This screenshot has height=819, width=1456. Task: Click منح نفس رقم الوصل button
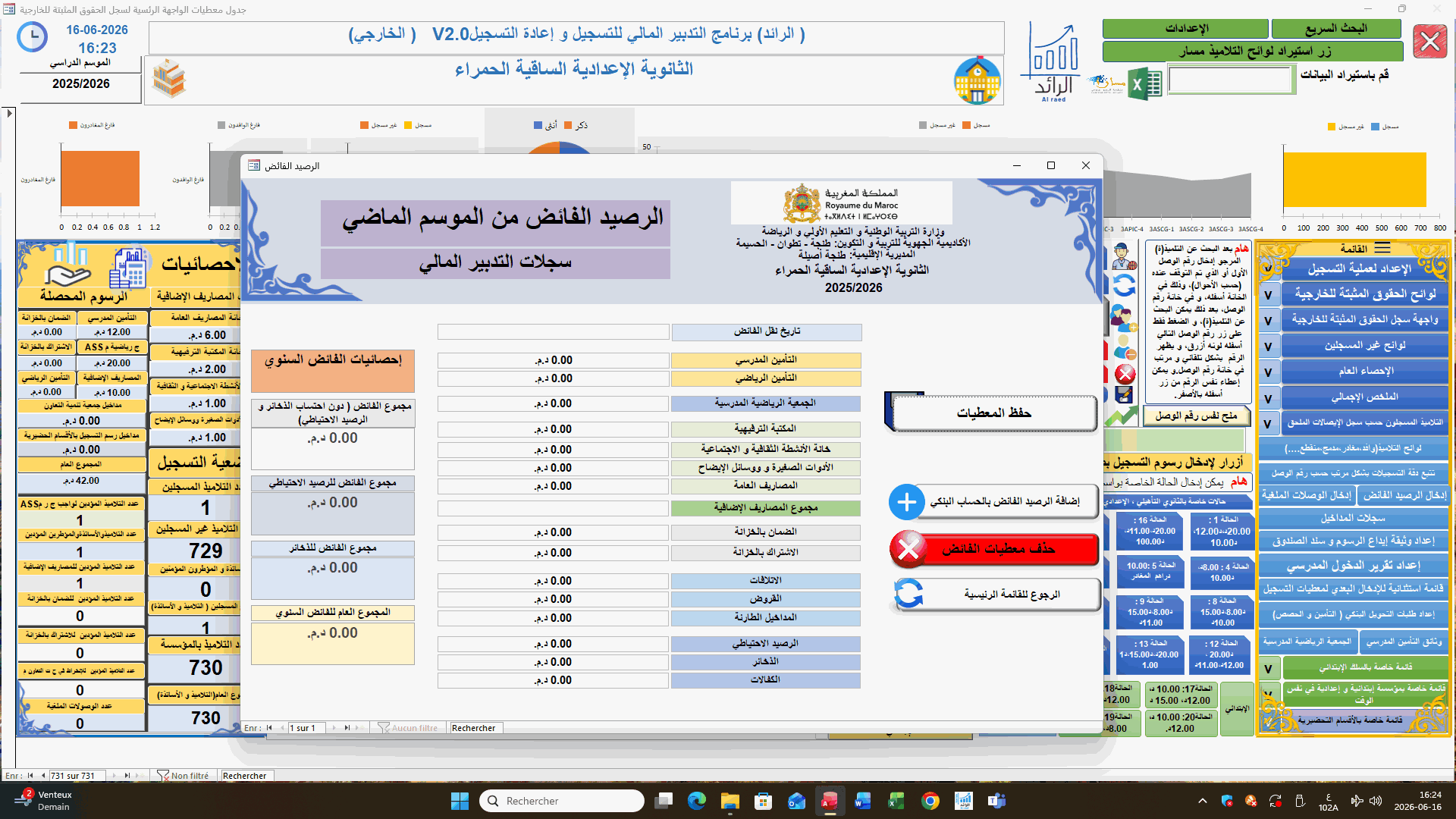(1196, 416)
